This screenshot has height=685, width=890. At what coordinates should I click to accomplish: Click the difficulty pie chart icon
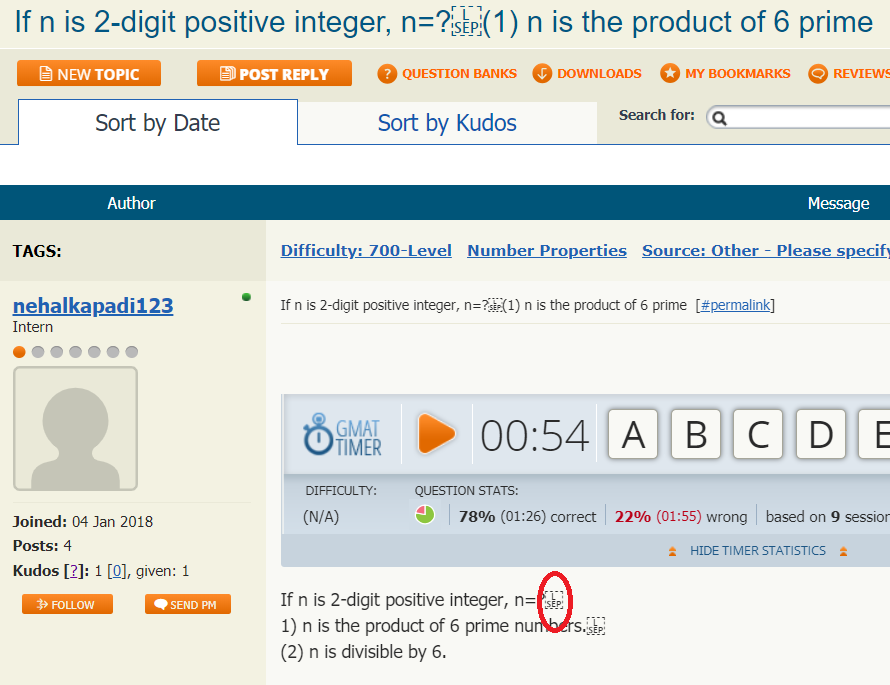(x=425, y=515)
